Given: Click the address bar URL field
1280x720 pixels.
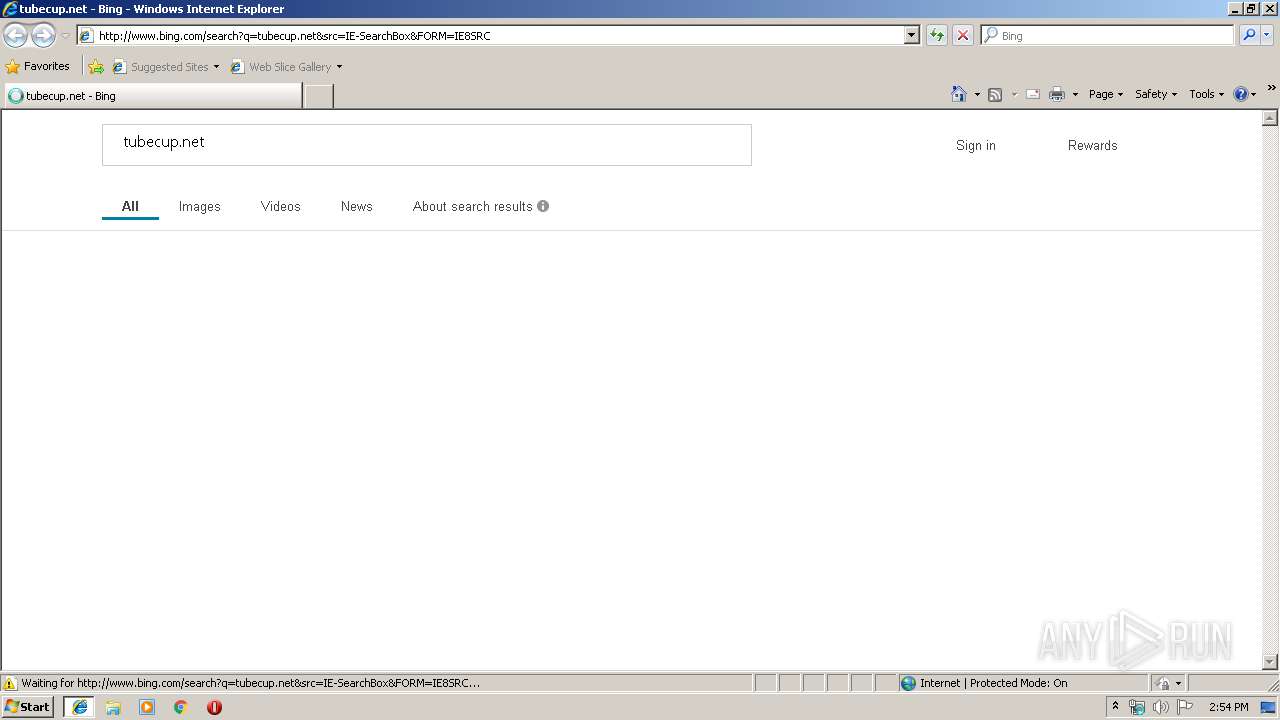Looking at the screenshot, I should 490,35.
